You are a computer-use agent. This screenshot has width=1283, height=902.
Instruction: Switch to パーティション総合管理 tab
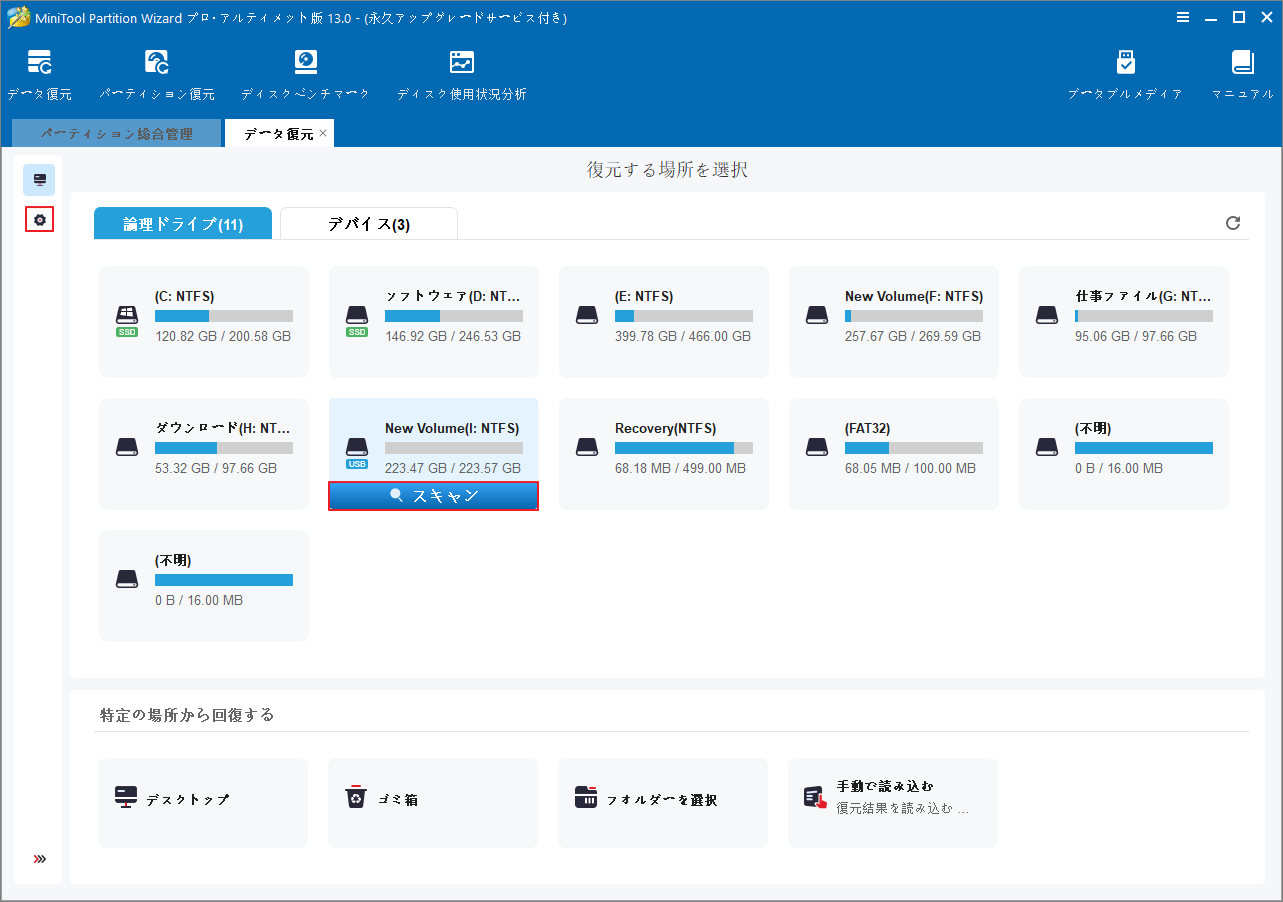[116, 132]
